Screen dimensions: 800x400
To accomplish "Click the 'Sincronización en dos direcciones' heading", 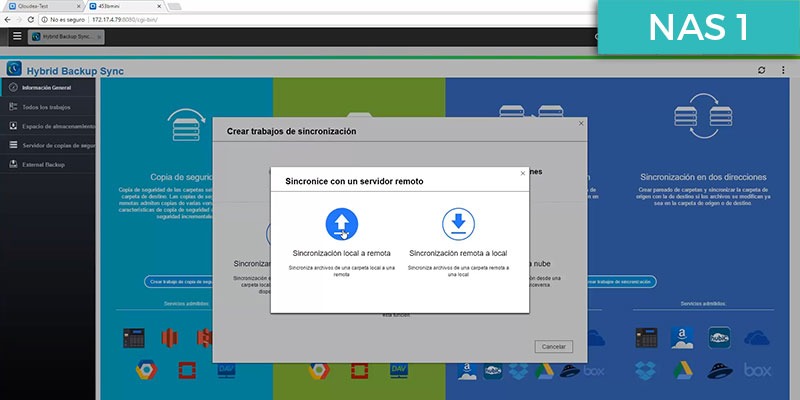I will tap(703, 177).
